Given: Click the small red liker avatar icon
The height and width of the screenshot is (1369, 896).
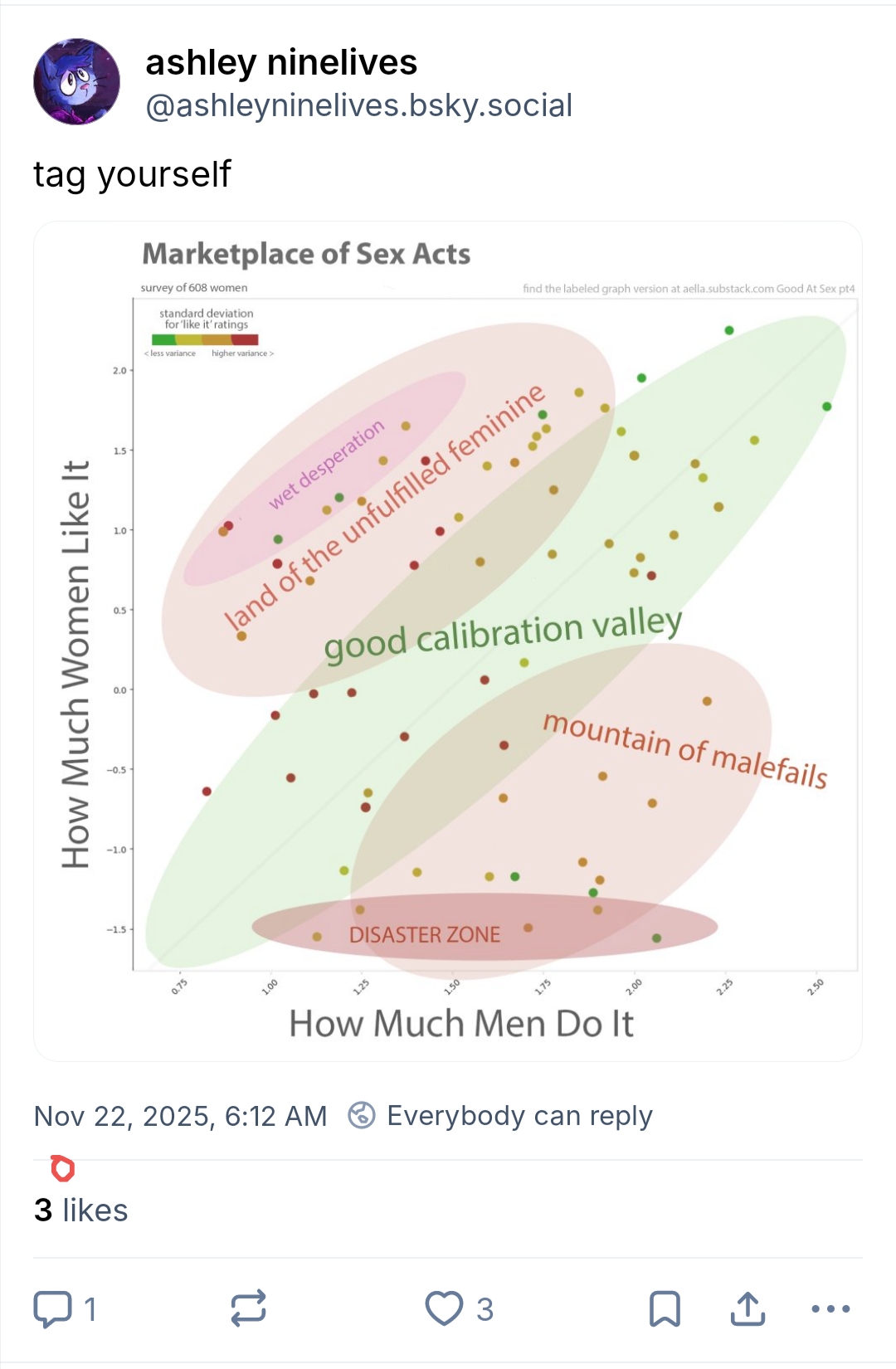Looking at the screenshot, I should pos(63,1168).
